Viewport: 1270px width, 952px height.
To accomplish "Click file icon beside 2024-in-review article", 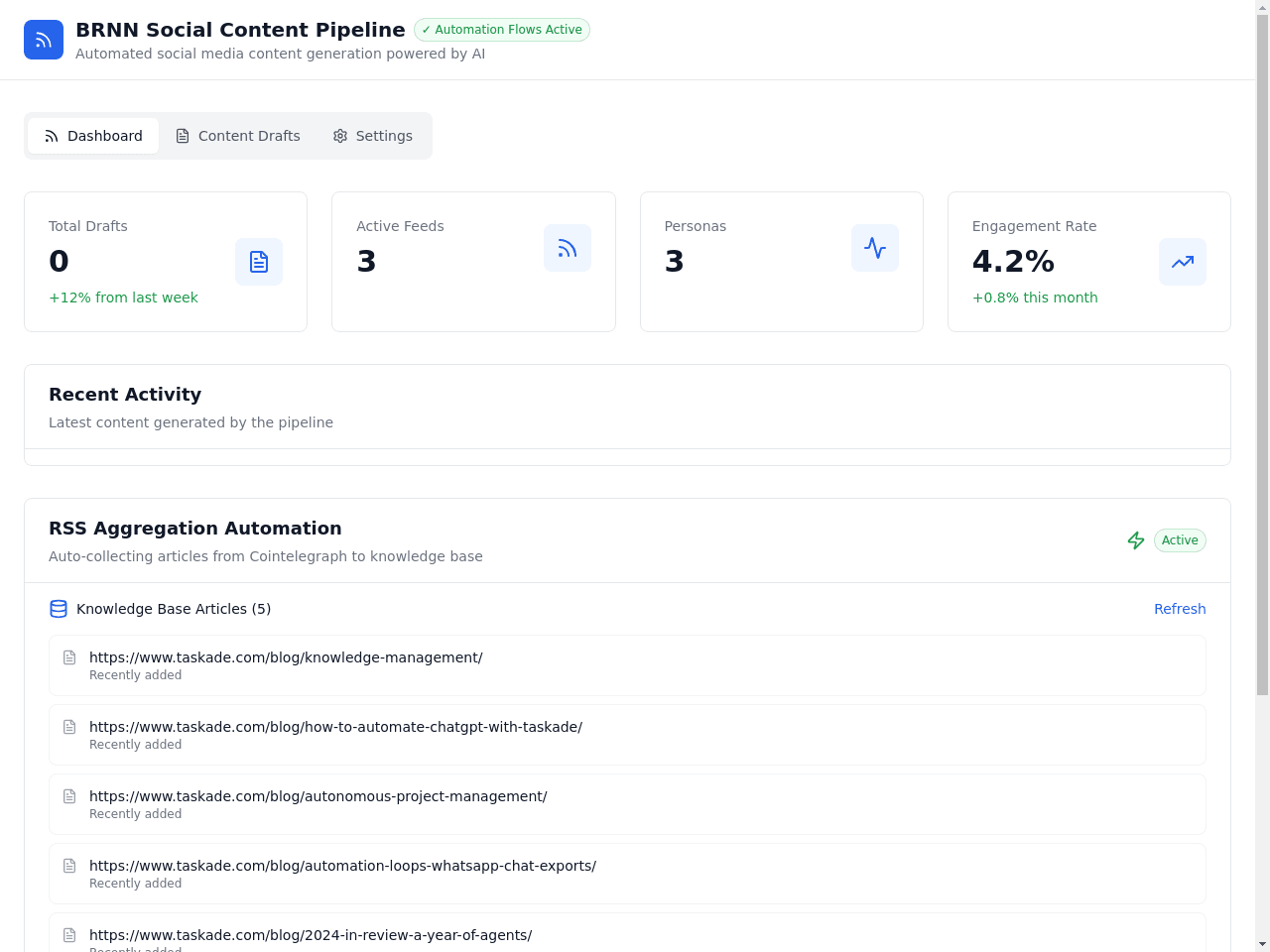I will (x=69, y=935).
